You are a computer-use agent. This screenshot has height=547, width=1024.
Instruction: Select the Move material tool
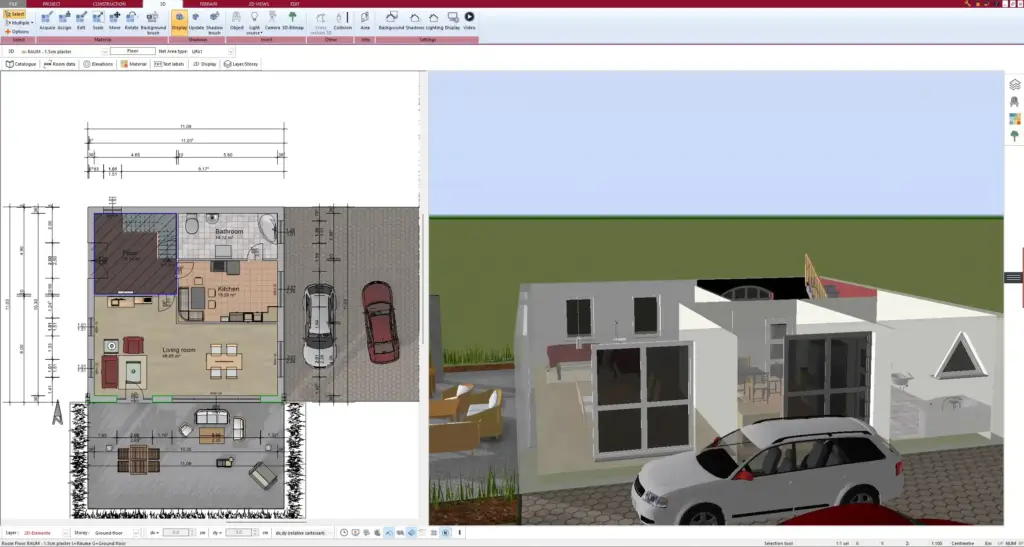coord(115,20)
